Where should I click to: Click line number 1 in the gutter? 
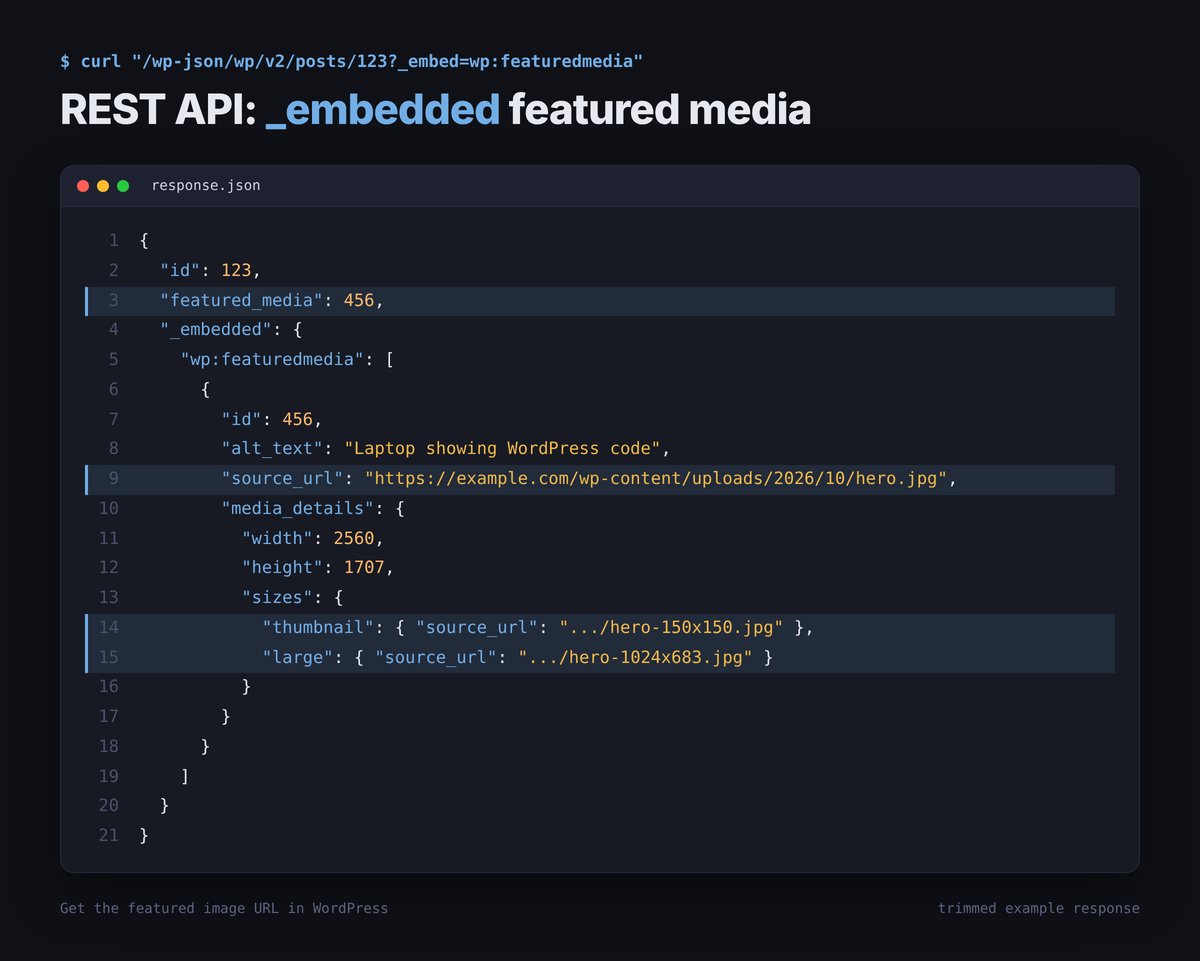click(x=114, y=241)
